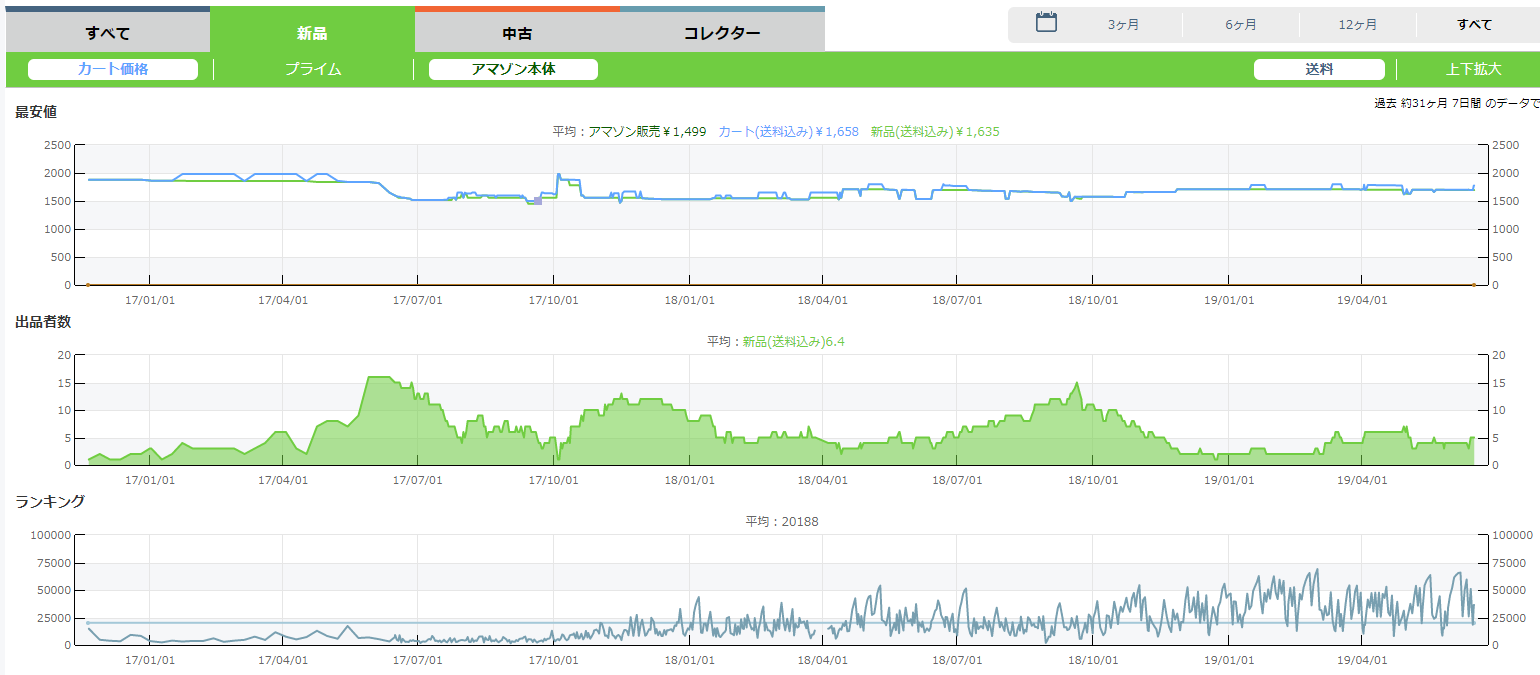Open the 中古 tab

[517, 32]
